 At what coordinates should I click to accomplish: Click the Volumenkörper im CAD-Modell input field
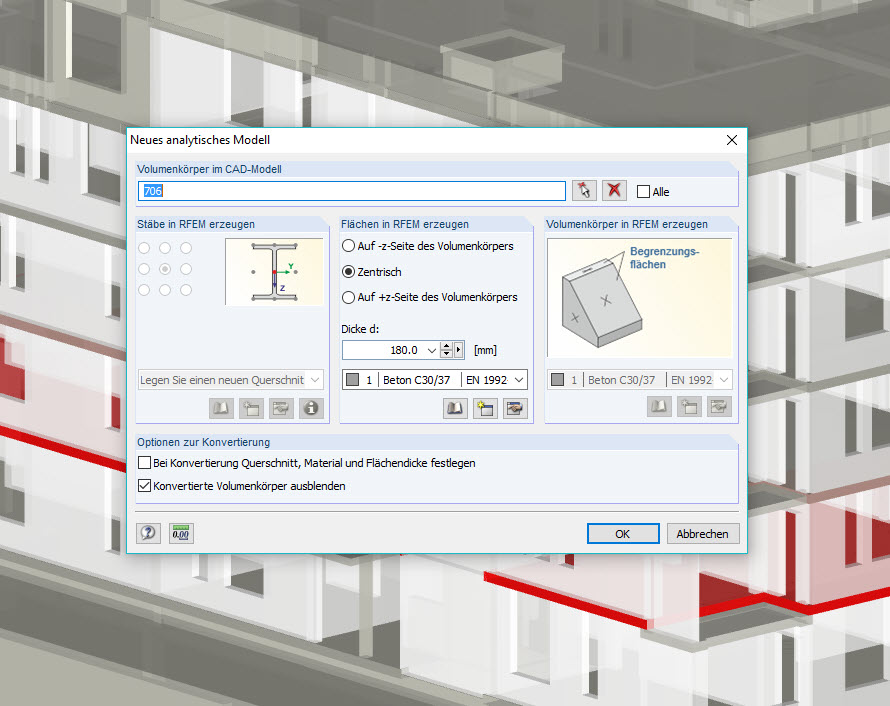(352, 191)
